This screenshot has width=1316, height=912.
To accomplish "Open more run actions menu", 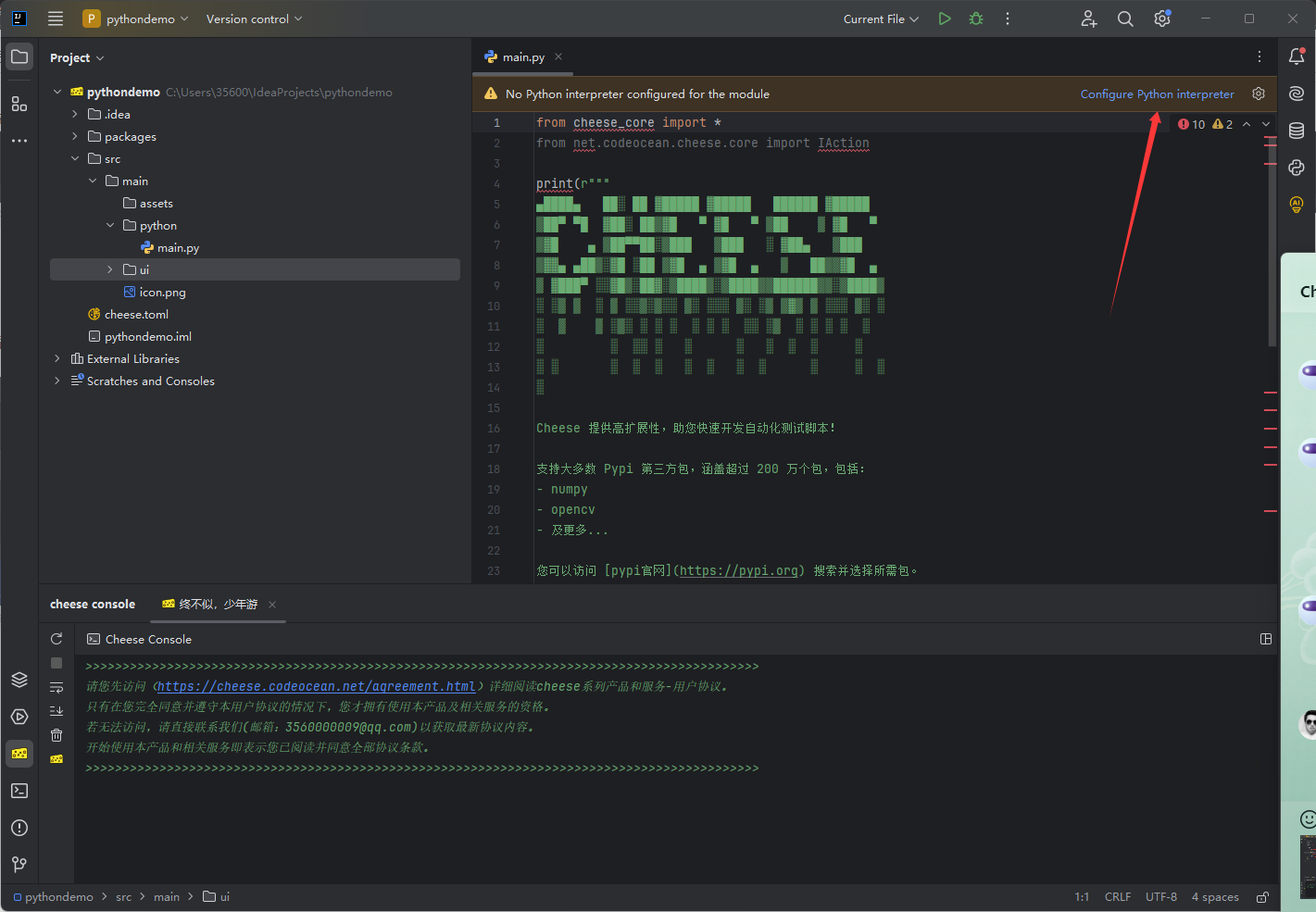I will tap(1008, 19).
